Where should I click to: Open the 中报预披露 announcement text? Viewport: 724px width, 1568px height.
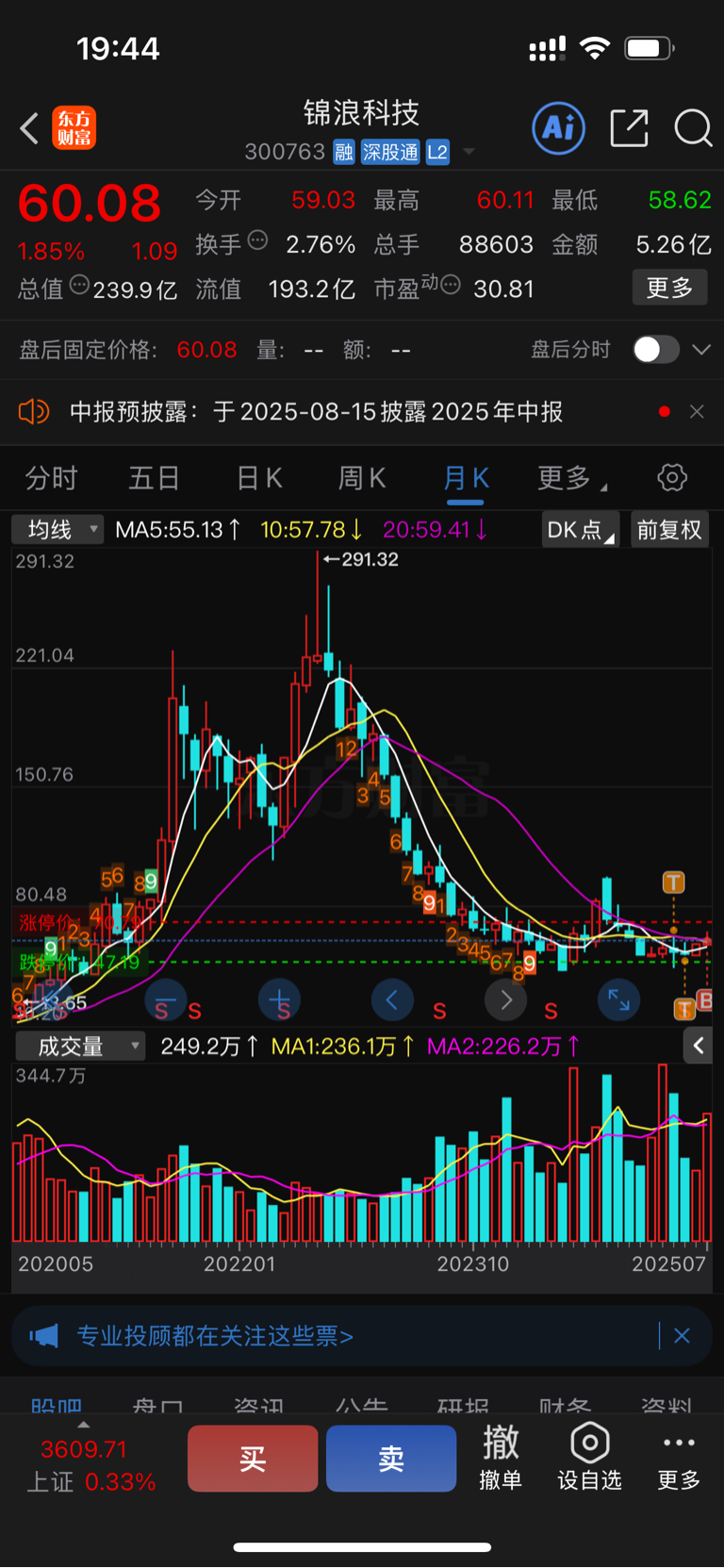[317, 412]
